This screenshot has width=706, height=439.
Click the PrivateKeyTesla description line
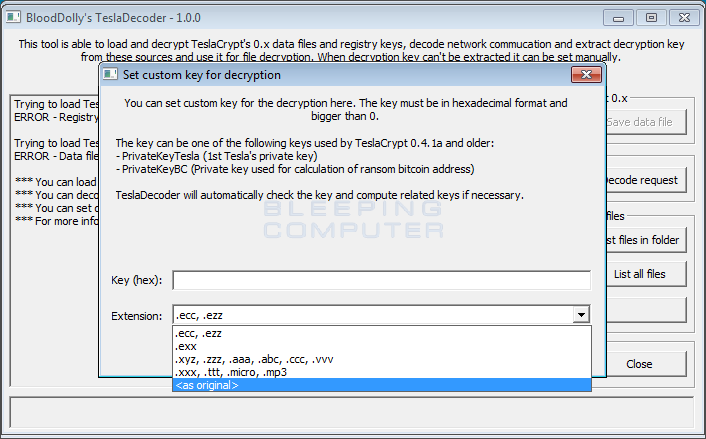click(x=217, y=156)
